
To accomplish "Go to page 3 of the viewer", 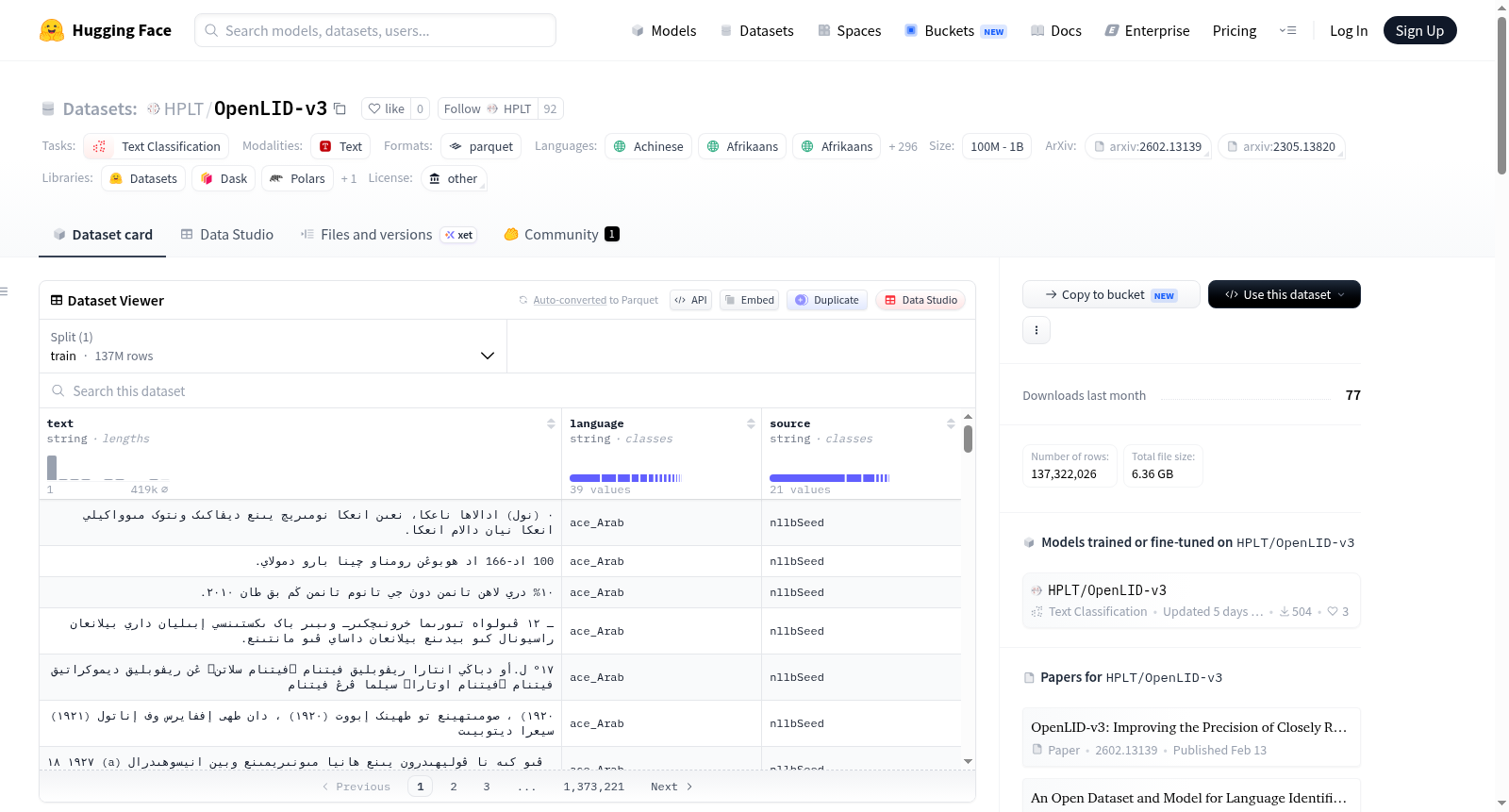I will point(487,787).
